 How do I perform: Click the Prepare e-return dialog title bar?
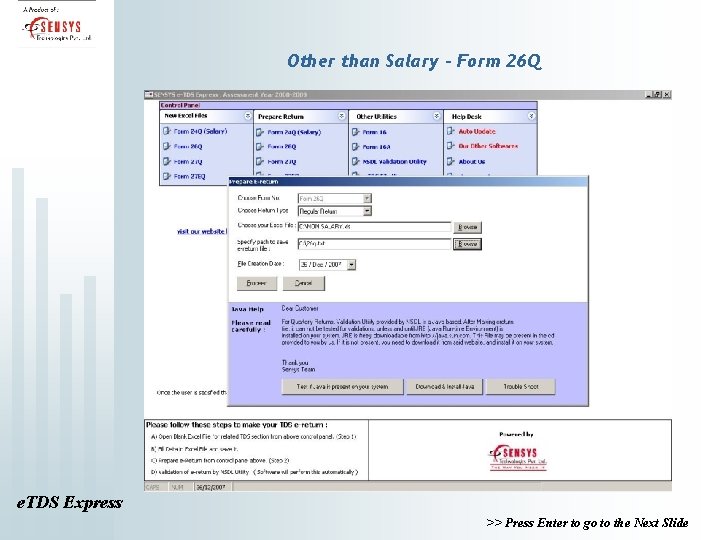[408, 181]
